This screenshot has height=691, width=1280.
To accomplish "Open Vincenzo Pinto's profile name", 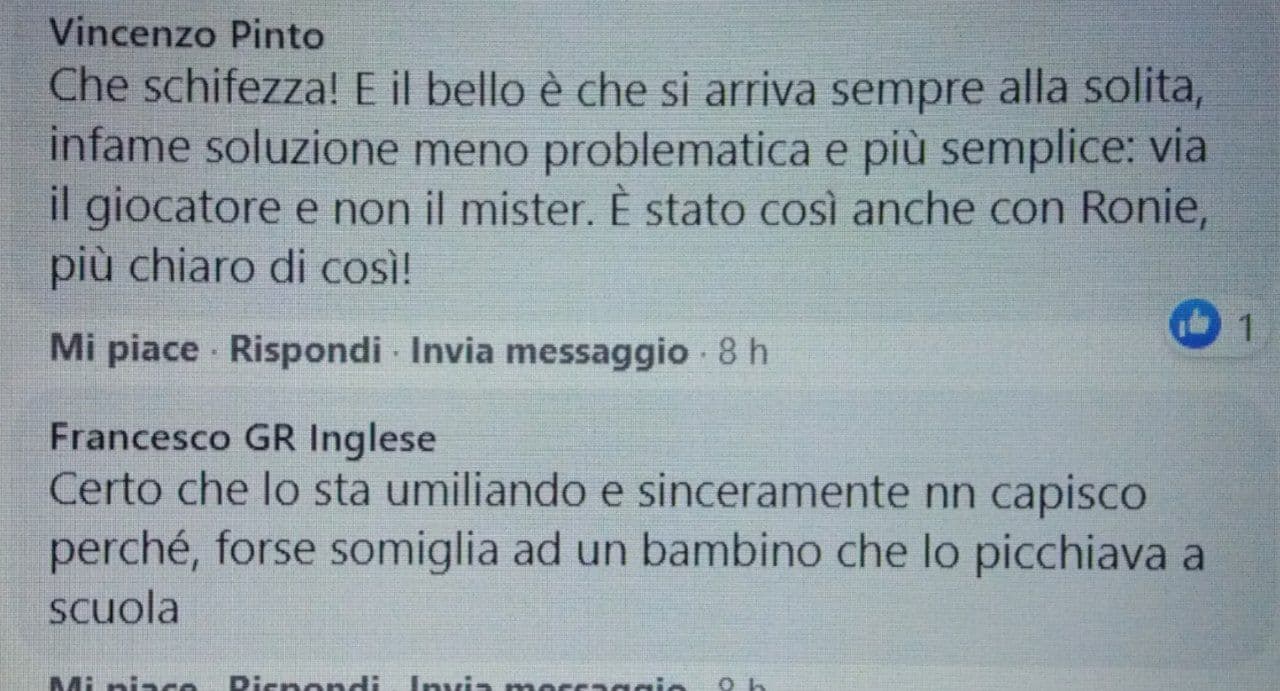I will [x=187, y=36].
